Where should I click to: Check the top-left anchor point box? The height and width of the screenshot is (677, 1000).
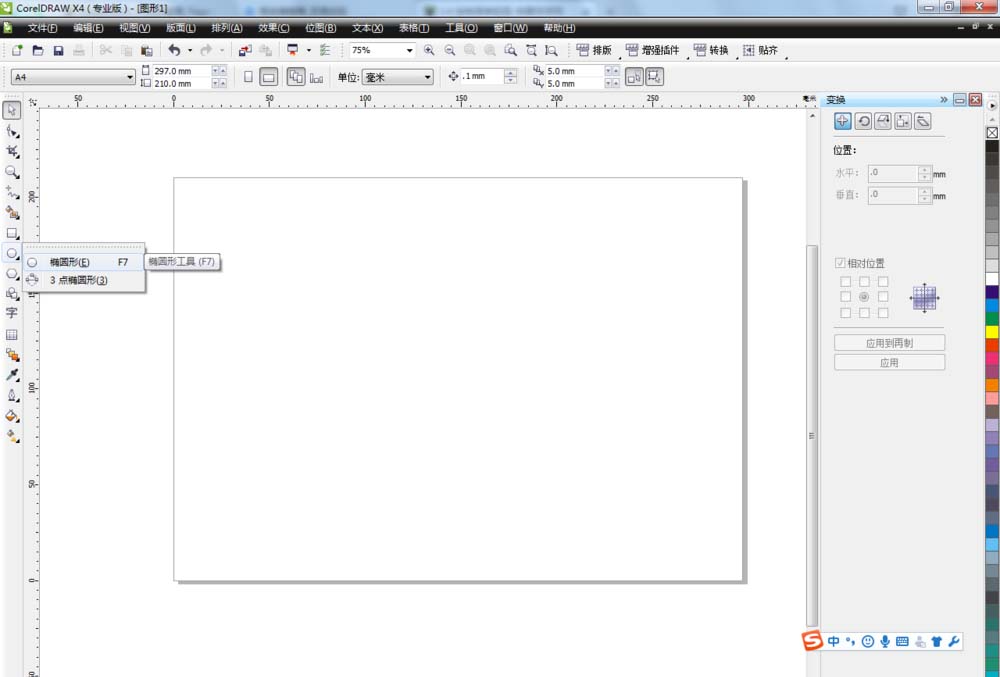pos(846,281)
